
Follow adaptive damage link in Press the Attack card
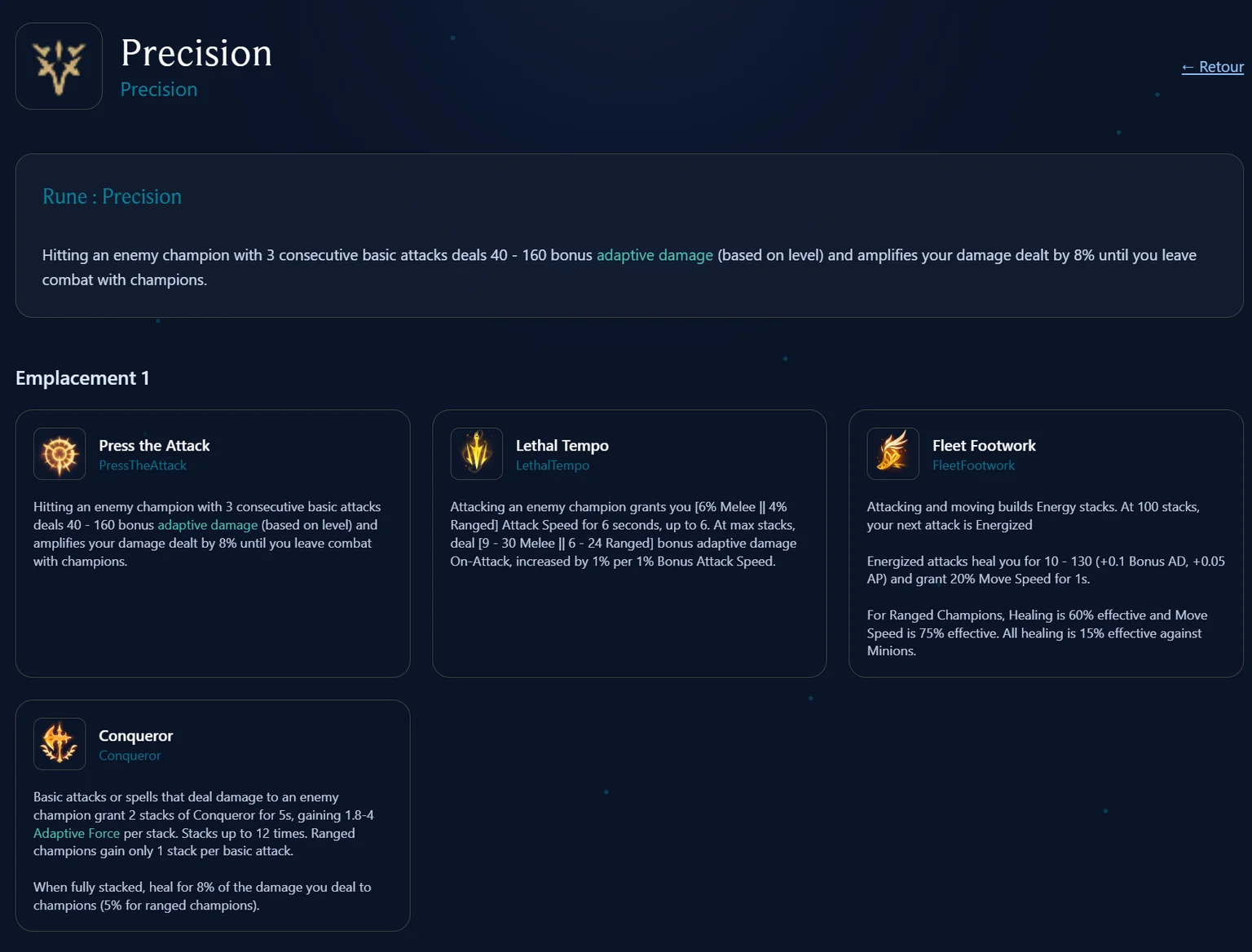tap(207, 525)
